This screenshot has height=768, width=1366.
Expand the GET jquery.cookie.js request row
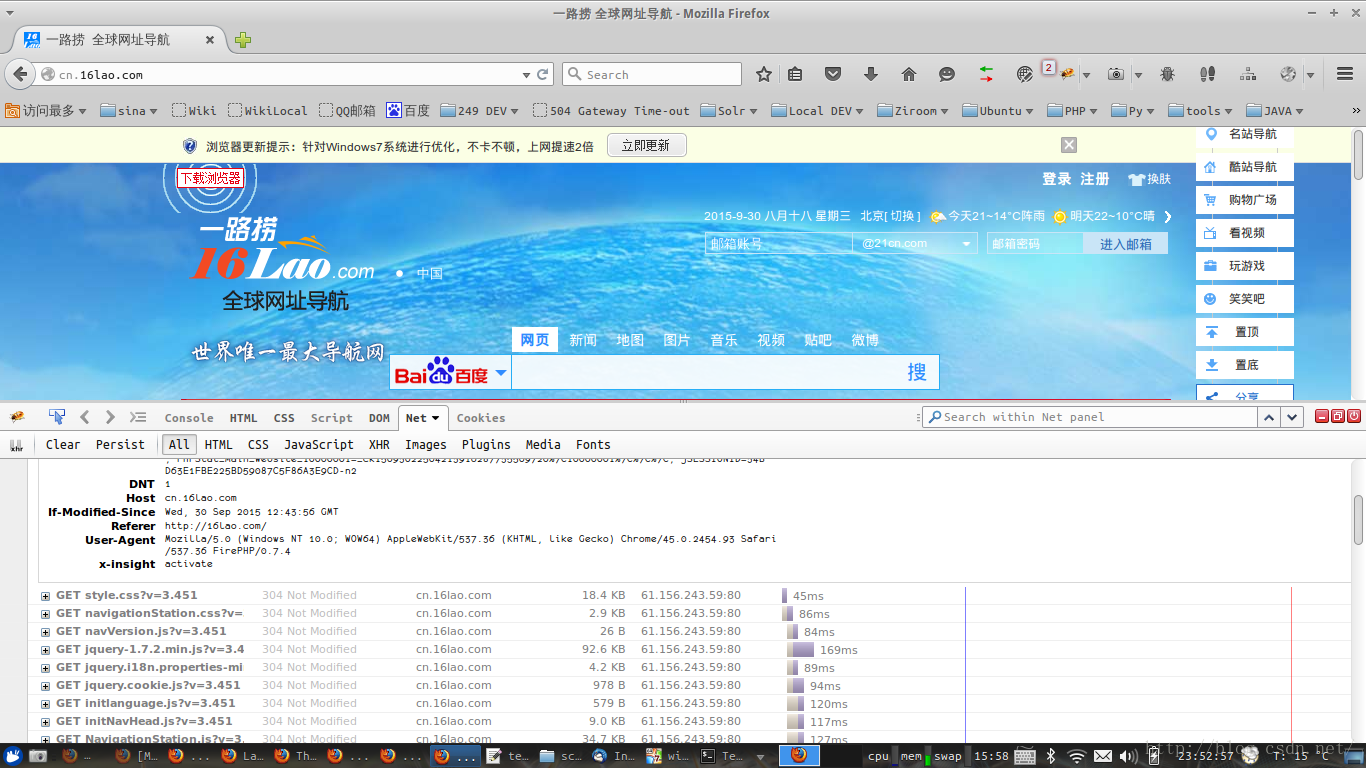[x=45, y=686]
